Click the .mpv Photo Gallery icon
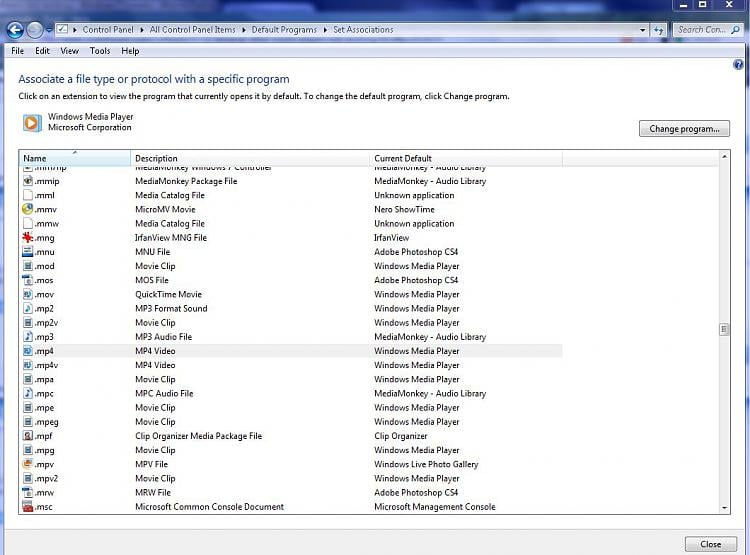Viewport: 750px width, 555px height. 28,464
